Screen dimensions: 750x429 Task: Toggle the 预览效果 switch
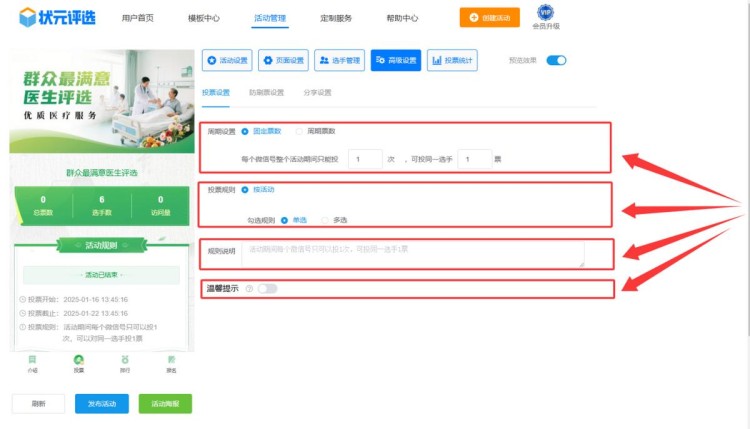[556, 60]
